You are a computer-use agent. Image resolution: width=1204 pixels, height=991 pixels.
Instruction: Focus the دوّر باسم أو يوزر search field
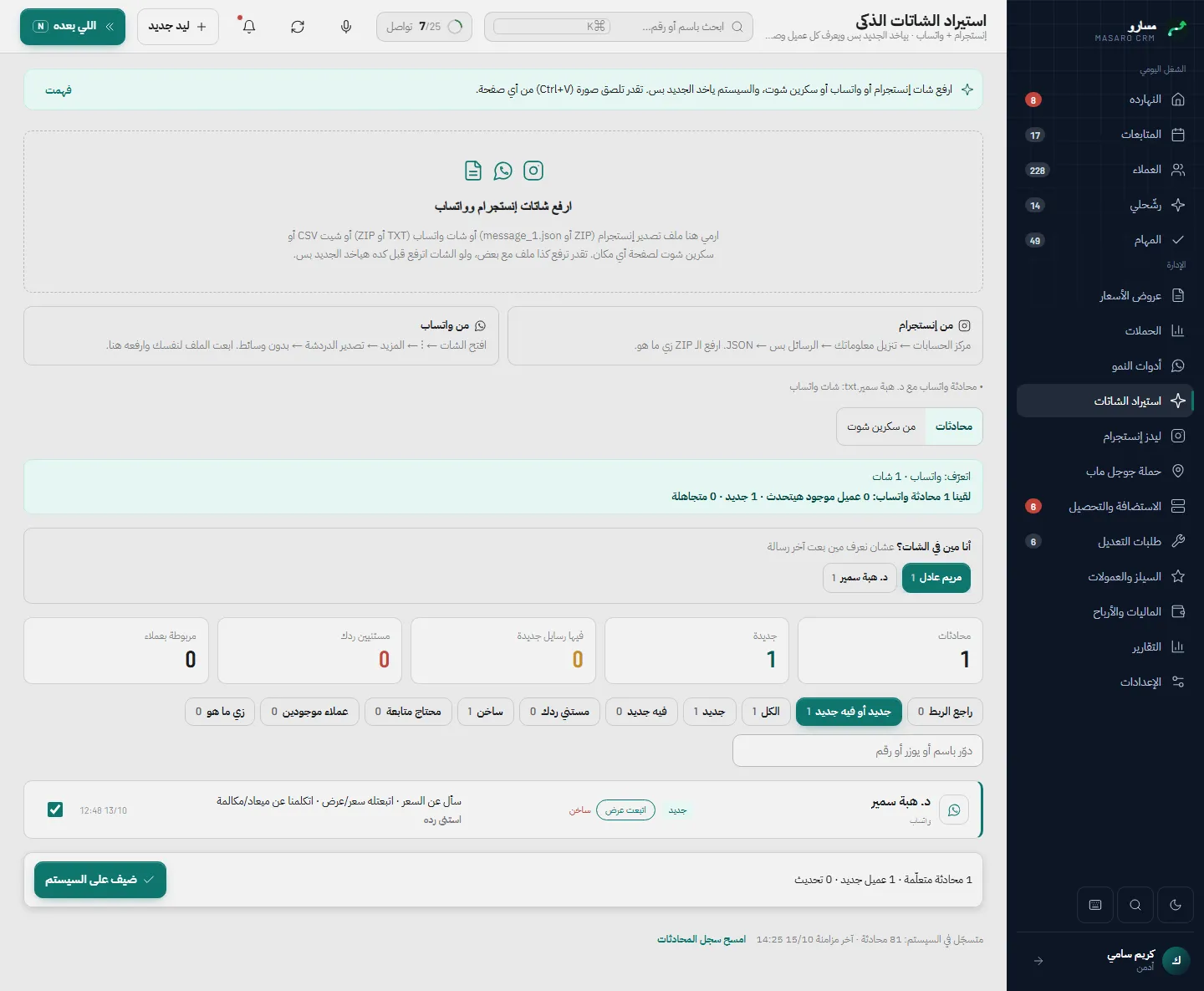point(858,751)
